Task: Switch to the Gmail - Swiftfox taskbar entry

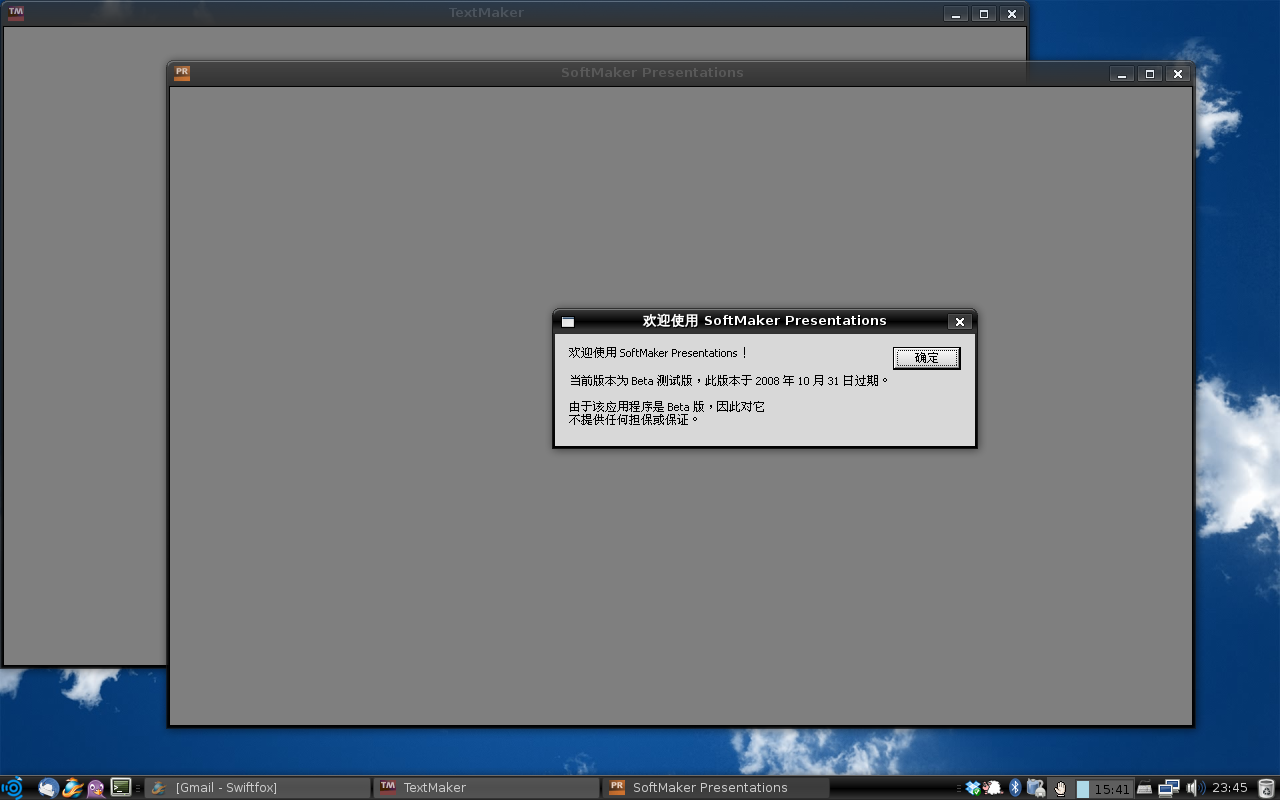Action: [x=258, y=788]
